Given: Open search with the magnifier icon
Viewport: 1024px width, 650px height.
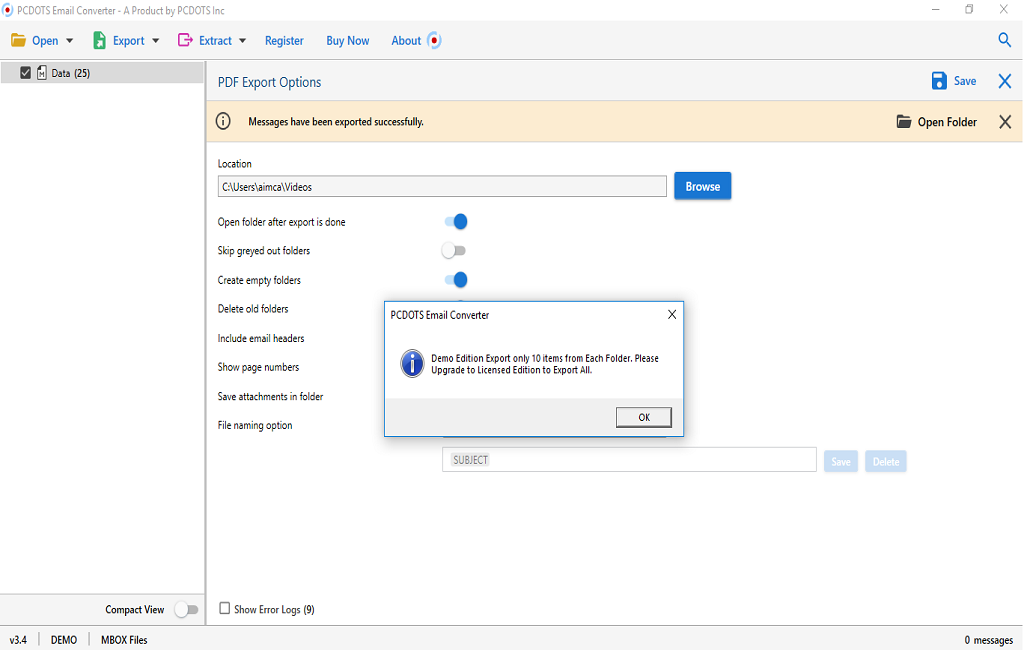Looking at the screenshot, I should pos(1004,40).
